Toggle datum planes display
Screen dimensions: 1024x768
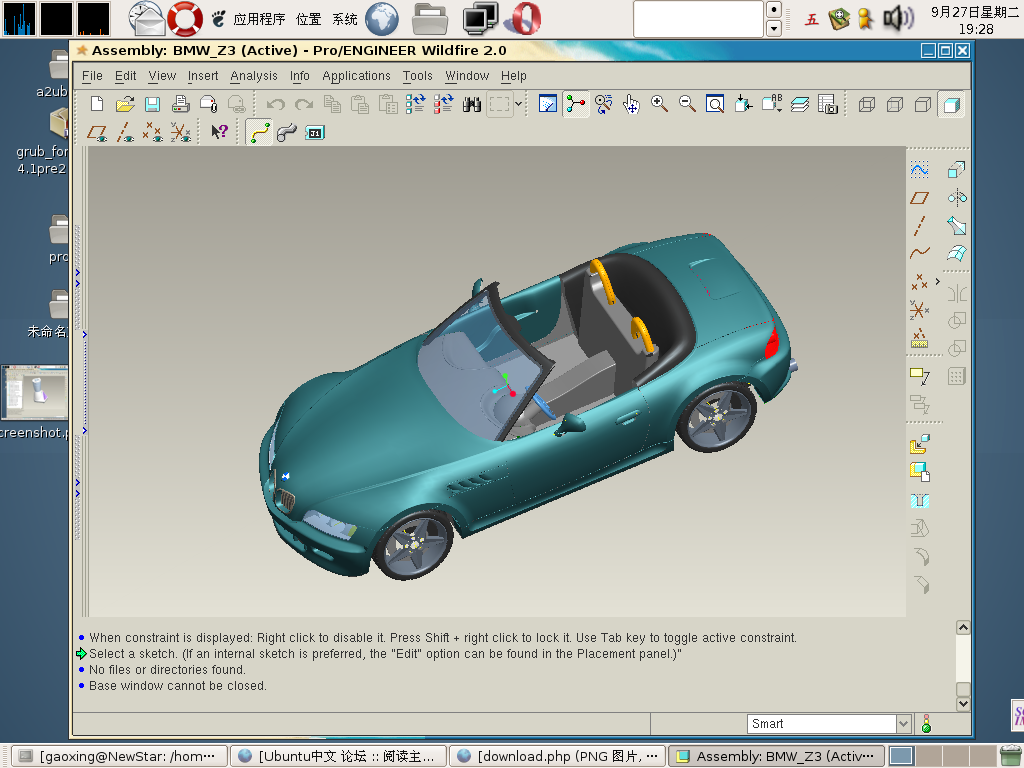(97, 132)
